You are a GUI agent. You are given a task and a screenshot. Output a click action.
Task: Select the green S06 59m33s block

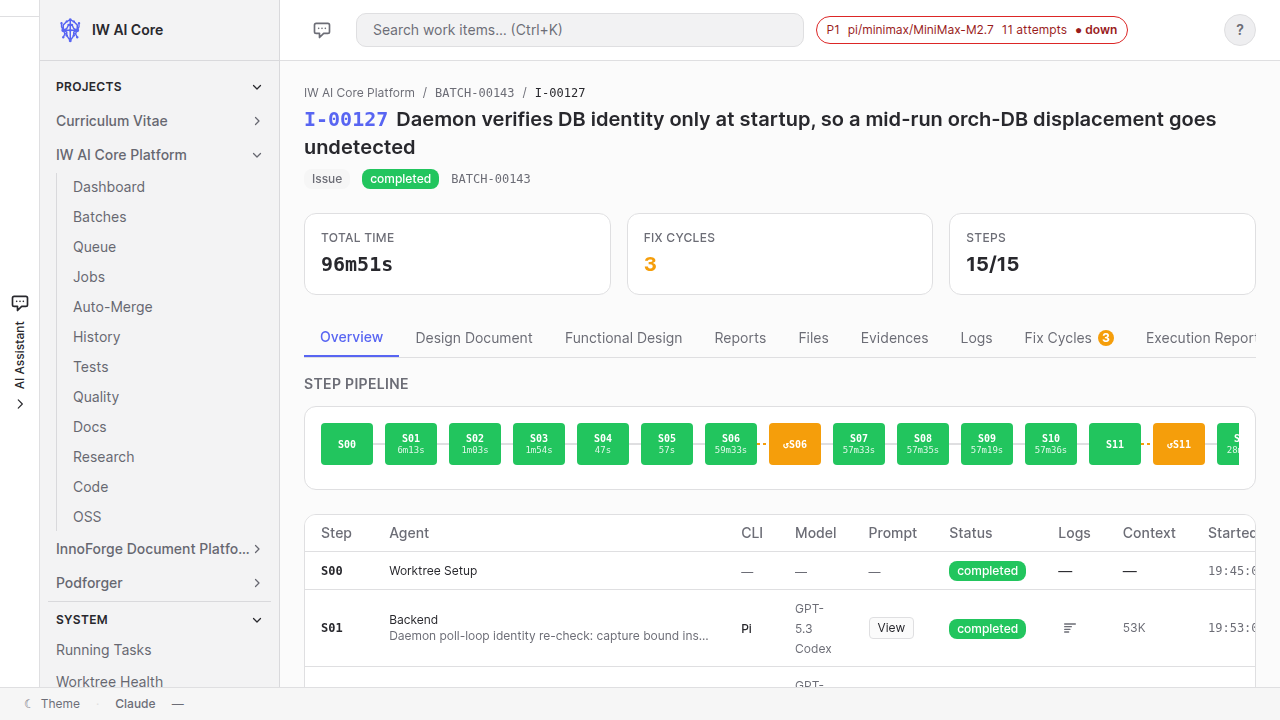(x=731, y=444)
